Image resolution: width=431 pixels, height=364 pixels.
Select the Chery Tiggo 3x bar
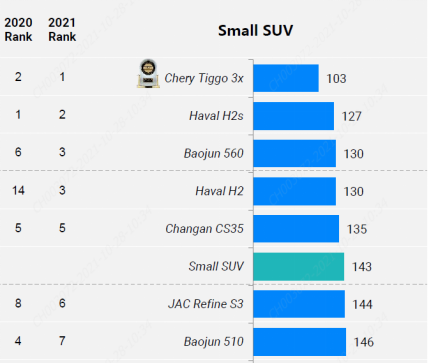point(286,78)
